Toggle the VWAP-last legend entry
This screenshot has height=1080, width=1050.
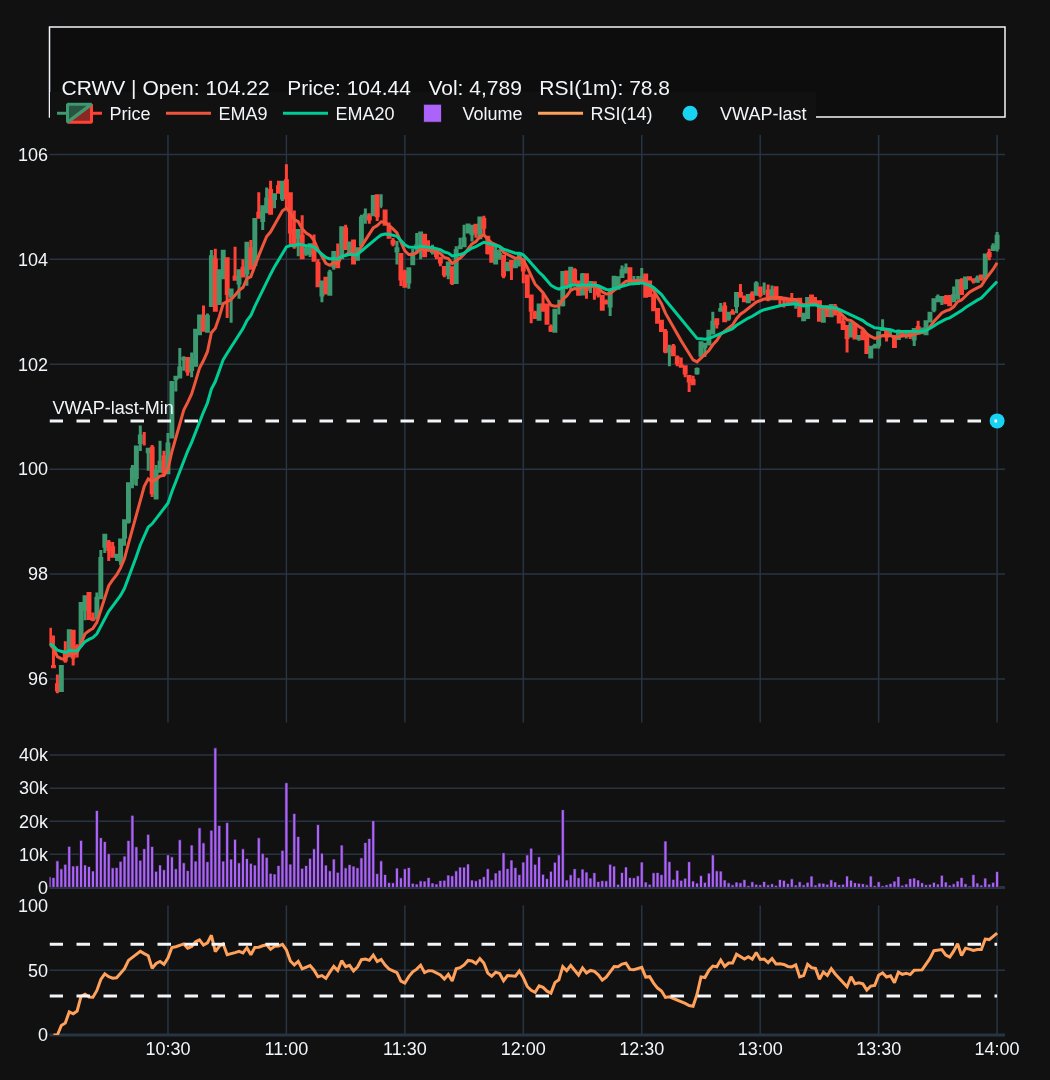coord(743,114)
